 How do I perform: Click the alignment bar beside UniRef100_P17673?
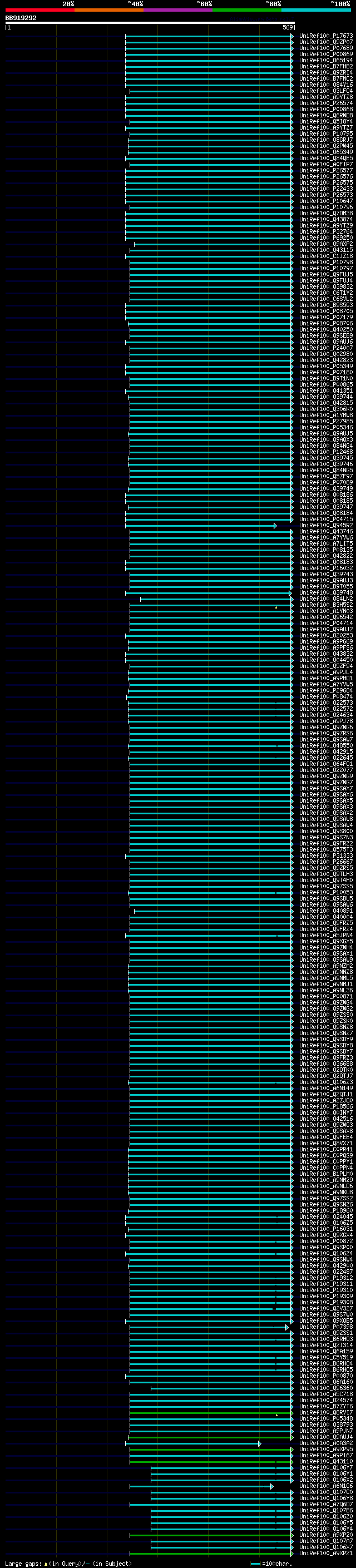[x=209, y=36]
